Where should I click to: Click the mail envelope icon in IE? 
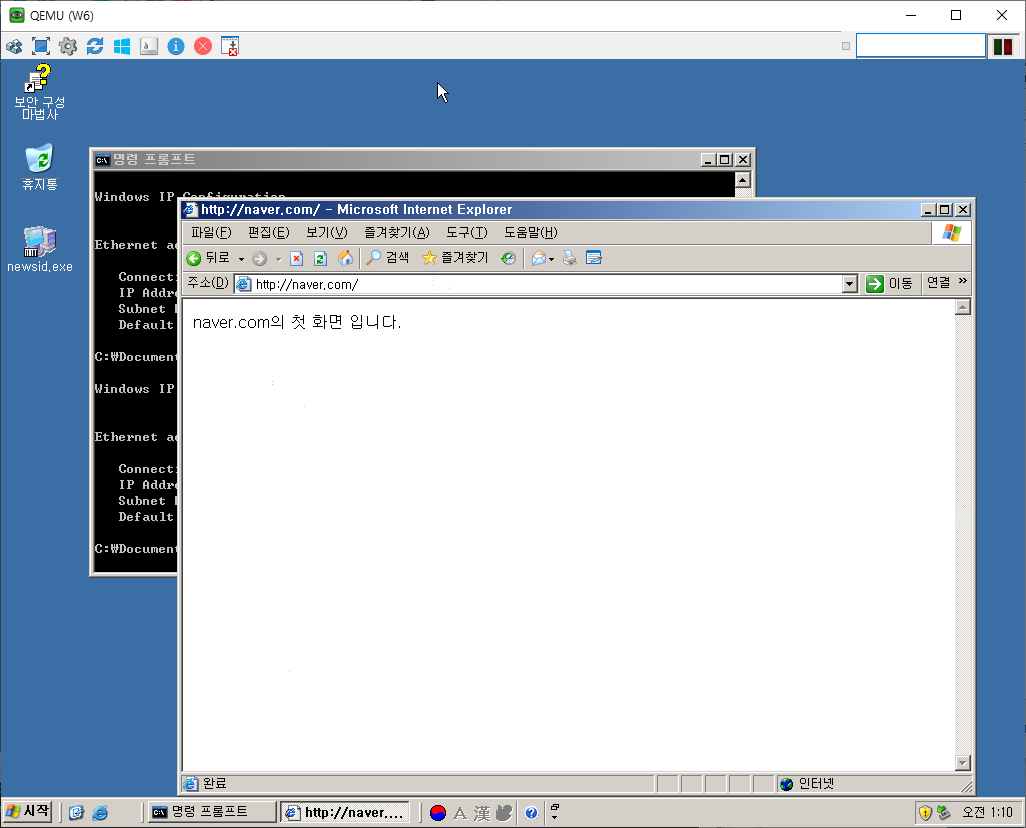pyautogui.click(x=539, y=259)
